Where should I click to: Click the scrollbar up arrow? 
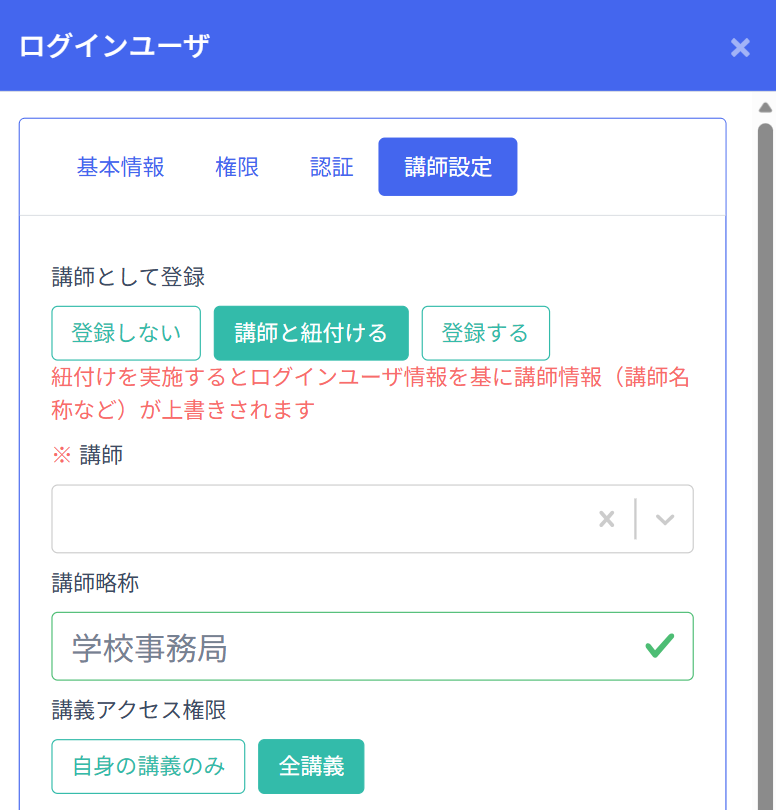(765, 107)
